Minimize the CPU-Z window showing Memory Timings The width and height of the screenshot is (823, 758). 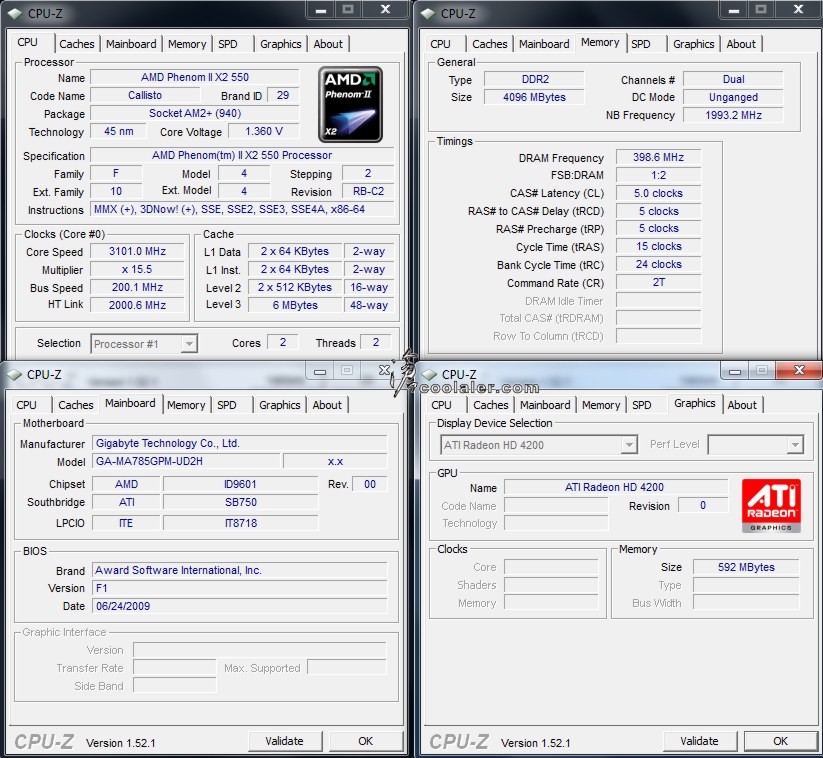coord(734,10)
